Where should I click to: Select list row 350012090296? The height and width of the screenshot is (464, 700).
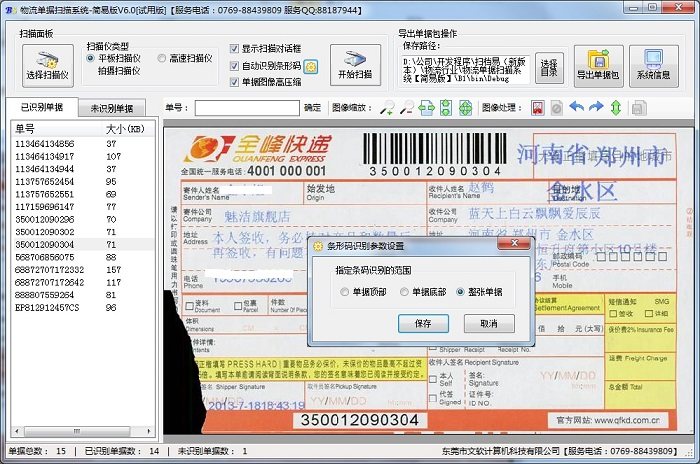(x=83, y=219)
